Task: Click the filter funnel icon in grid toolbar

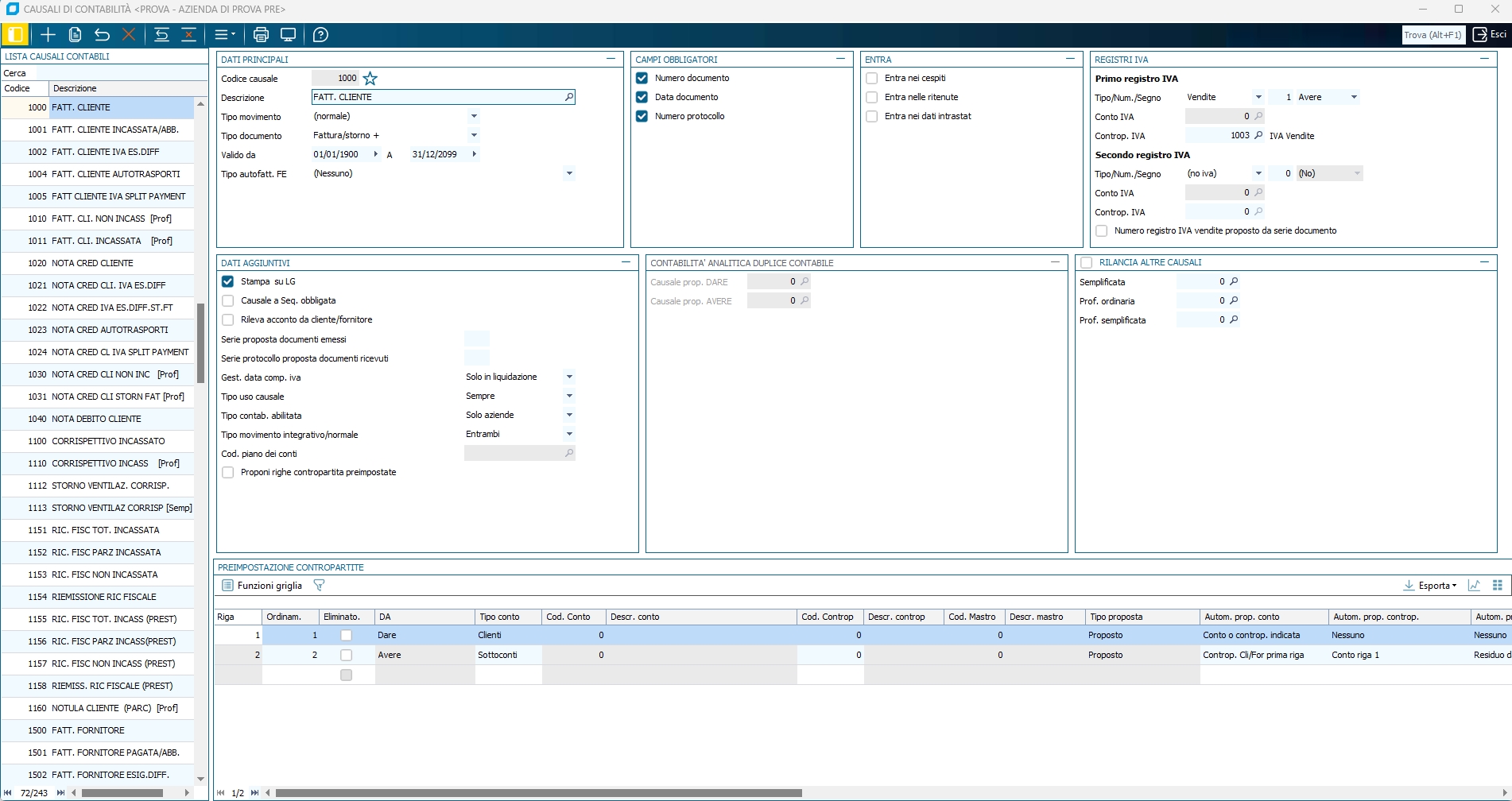Action: pos(319,586)
